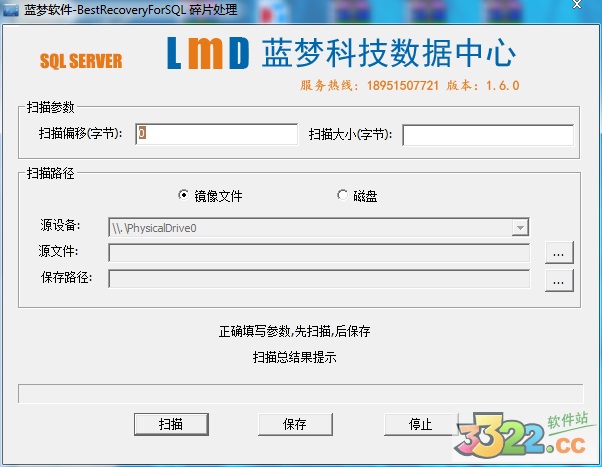The width and height of the screenshot is (602, 467).
Task: Click the app icon in title bar
Action: [x=11, y=10]
